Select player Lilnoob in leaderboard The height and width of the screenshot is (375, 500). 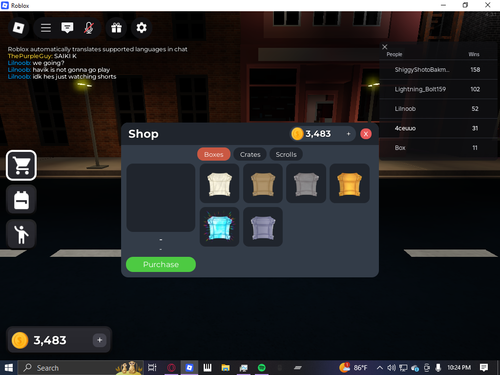coord(438,109)
